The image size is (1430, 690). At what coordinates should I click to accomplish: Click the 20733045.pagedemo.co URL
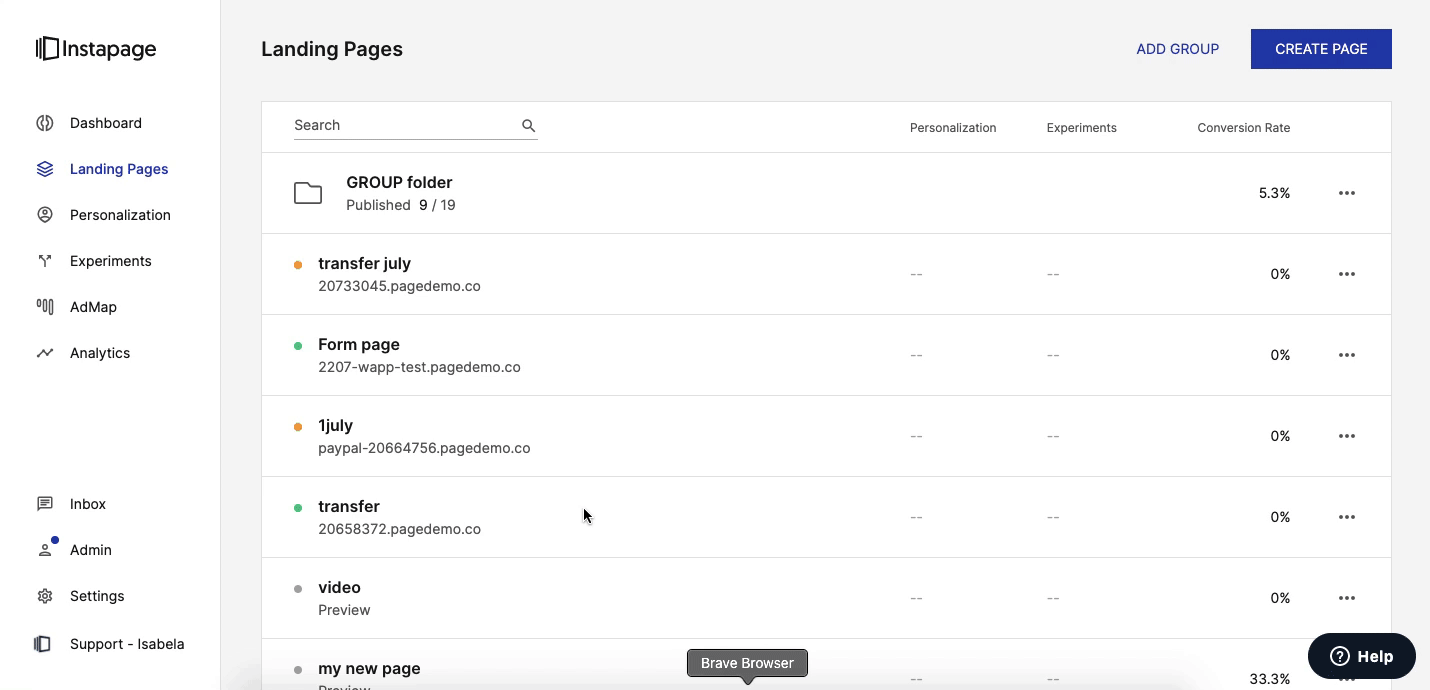399,286
